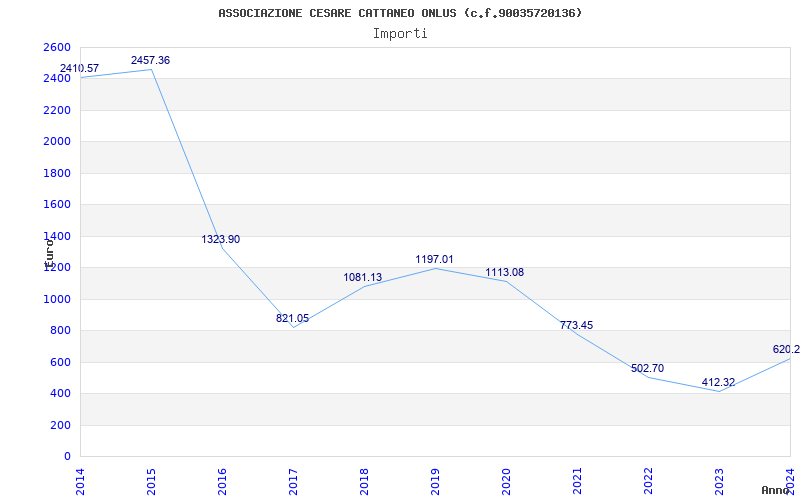Viewport: 800px width, 500px height.
Task: Click x-axis year 2019
Action: (x=435, y=482)
